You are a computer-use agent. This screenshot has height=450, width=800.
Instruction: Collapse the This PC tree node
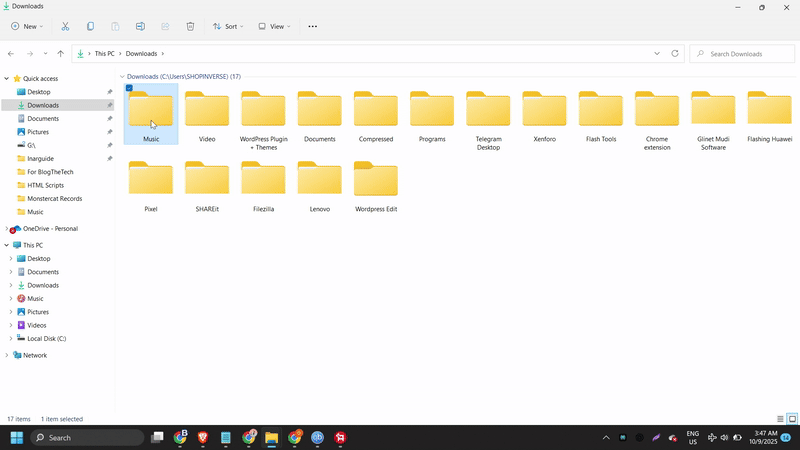coord(7,245)
